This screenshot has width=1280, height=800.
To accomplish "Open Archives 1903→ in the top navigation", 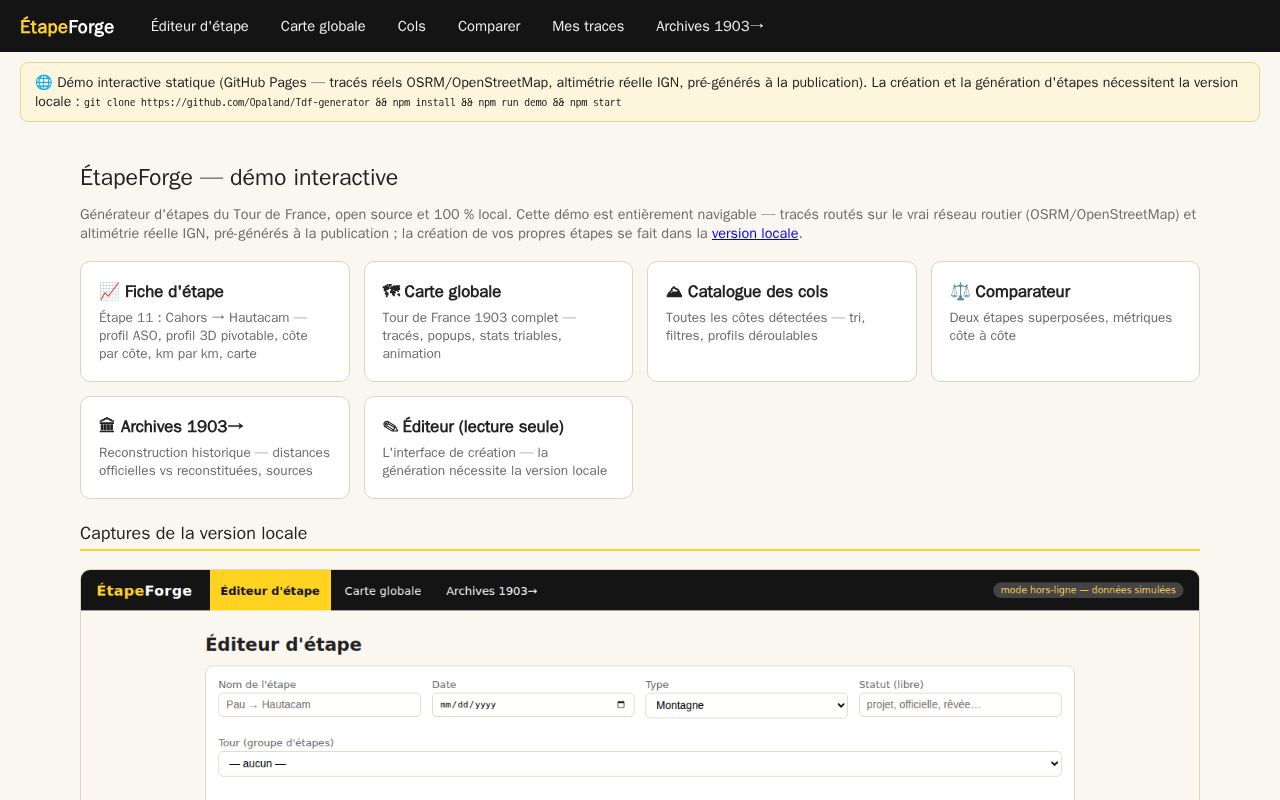I will click(x=710, y=26).
